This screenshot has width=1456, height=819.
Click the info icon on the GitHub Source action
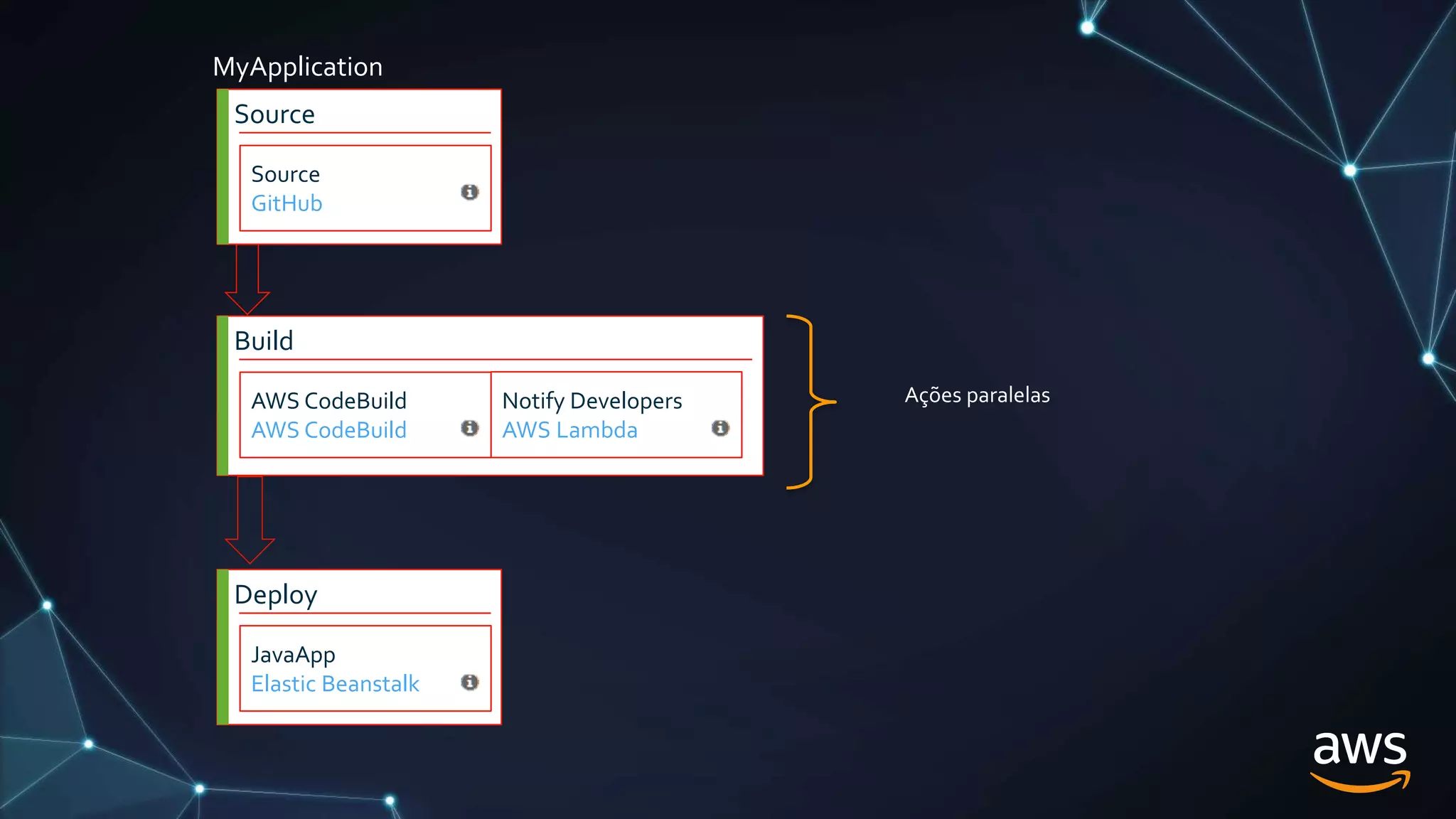tap(469, 192)
